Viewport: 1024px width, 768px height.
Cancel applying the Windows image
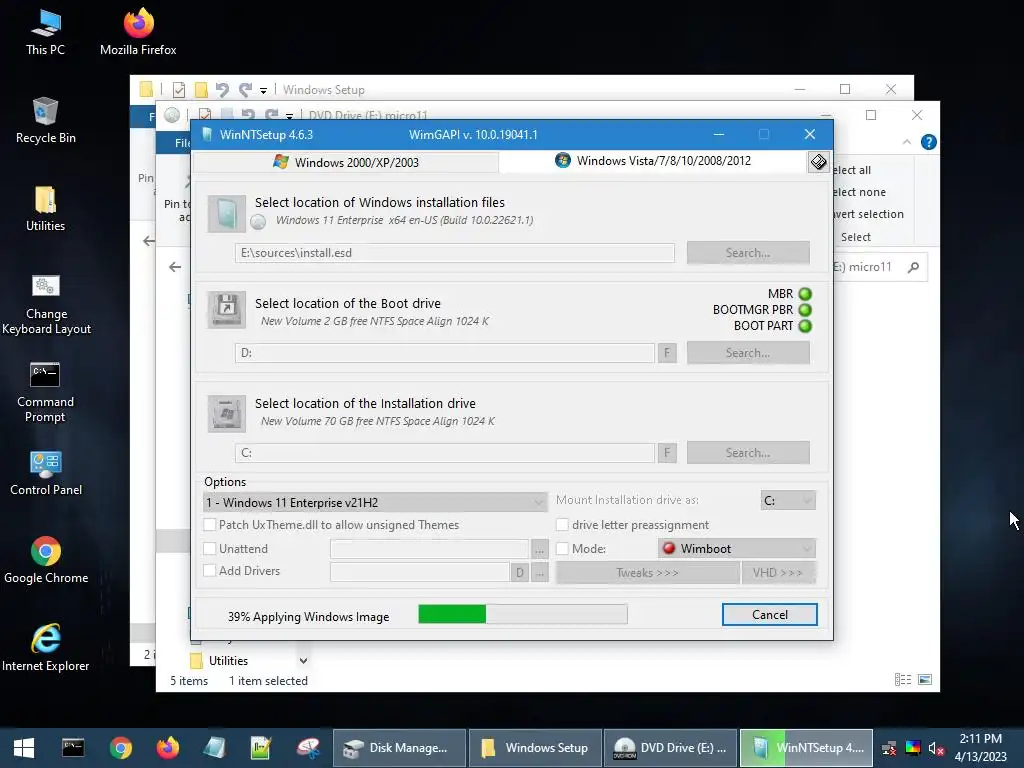769,615
